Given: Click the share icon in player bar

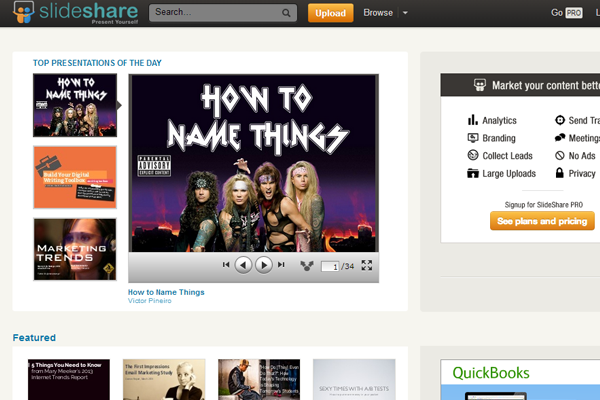Looking at the screenshot, I should pos(307,265).
